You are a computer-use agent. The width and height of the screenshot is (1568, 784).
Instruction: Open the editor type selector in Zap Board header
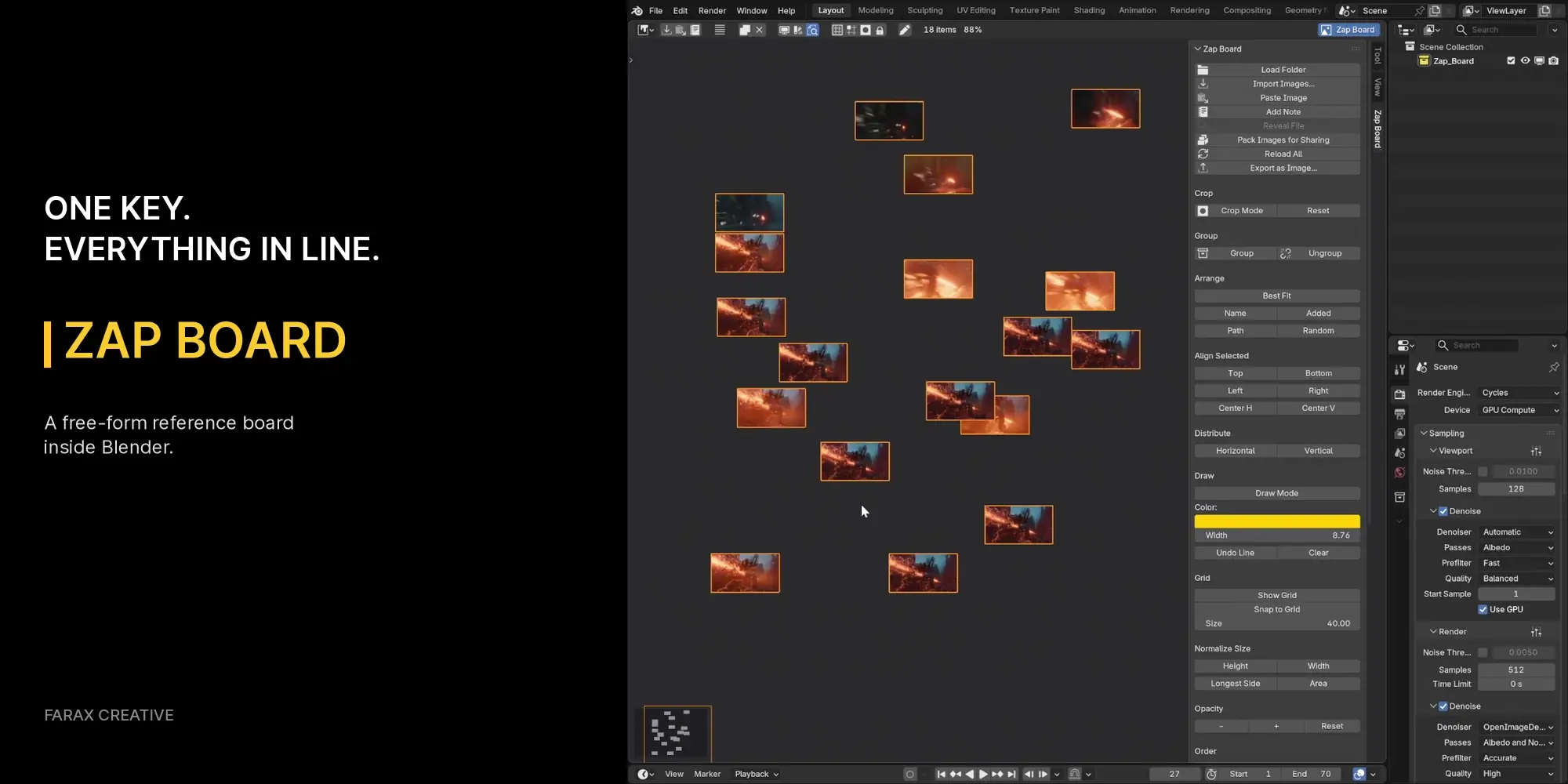645,30
